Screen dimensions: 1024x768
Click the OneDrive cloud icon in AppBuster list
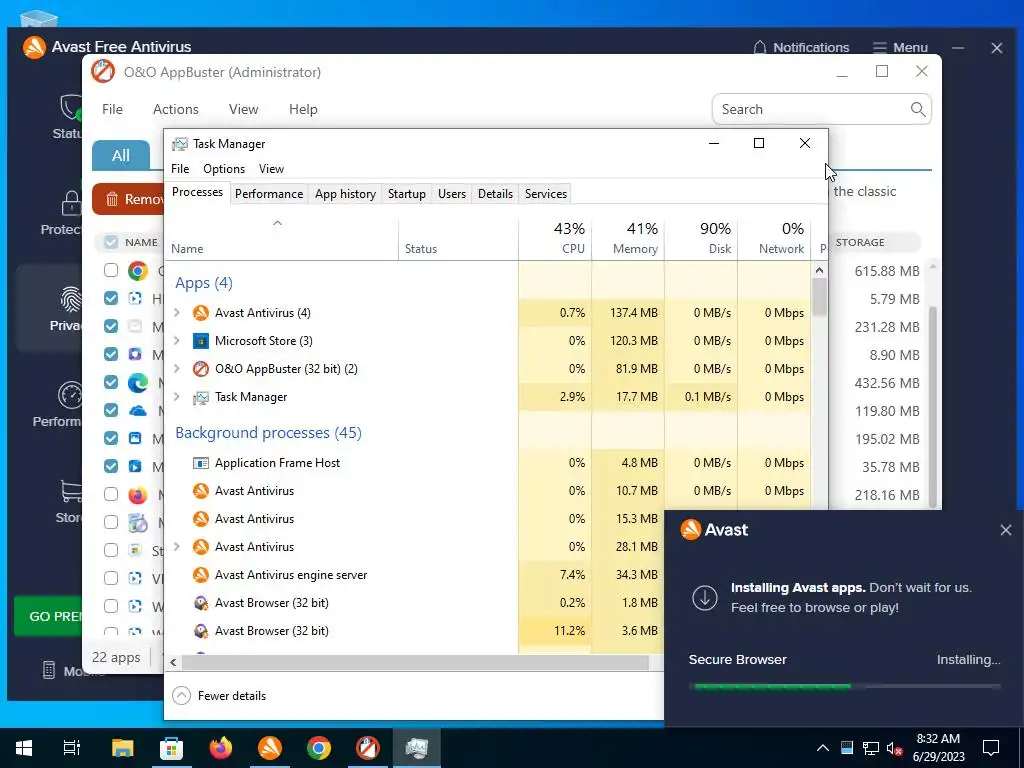coord(137,411)
